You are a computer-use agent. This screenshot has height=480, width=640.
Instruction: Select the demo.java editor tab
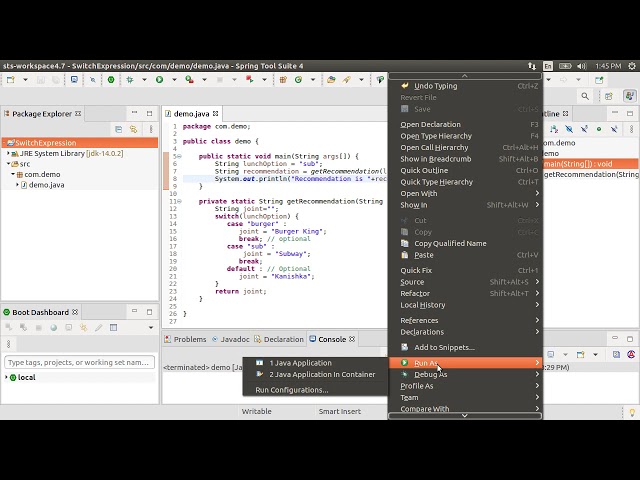point(191,114)
